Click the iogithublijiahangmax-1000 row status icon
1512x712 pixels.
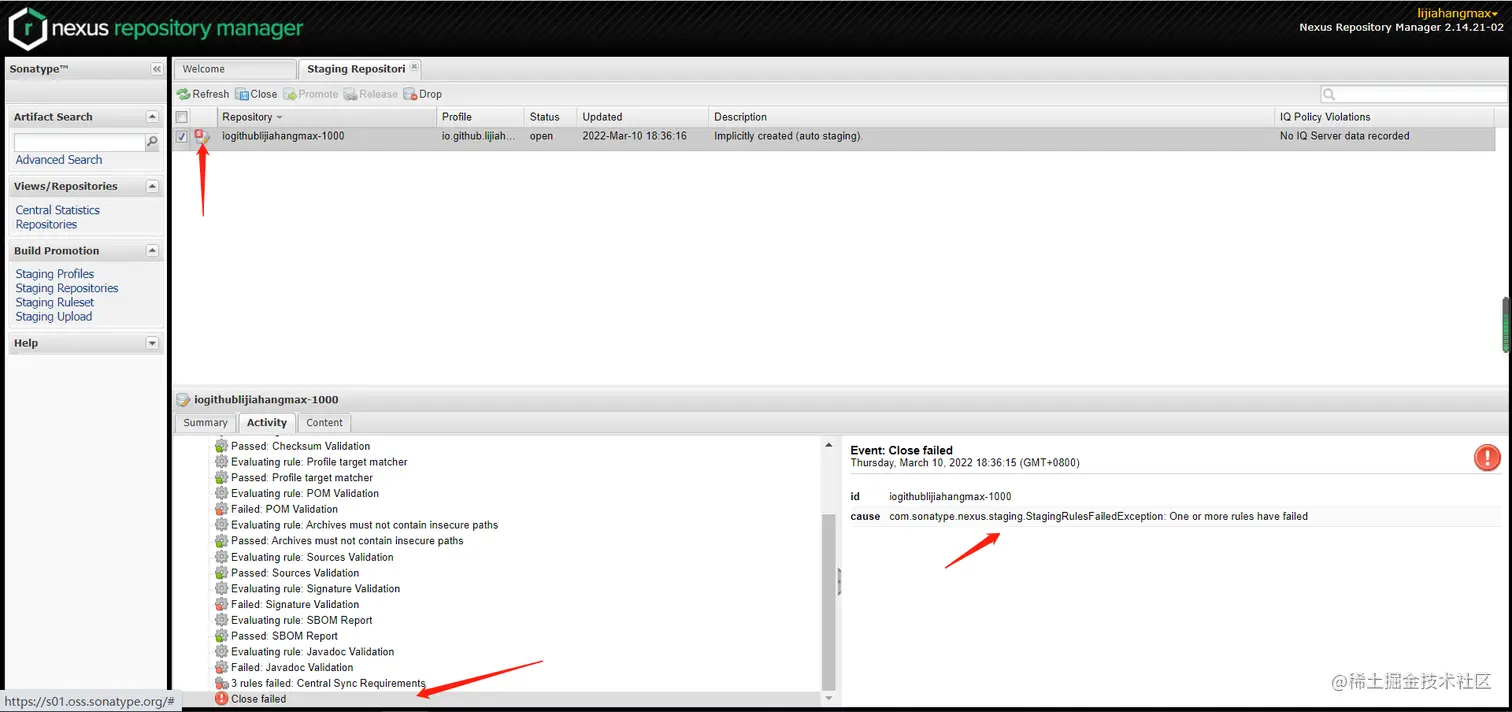[x=202, y=137]
